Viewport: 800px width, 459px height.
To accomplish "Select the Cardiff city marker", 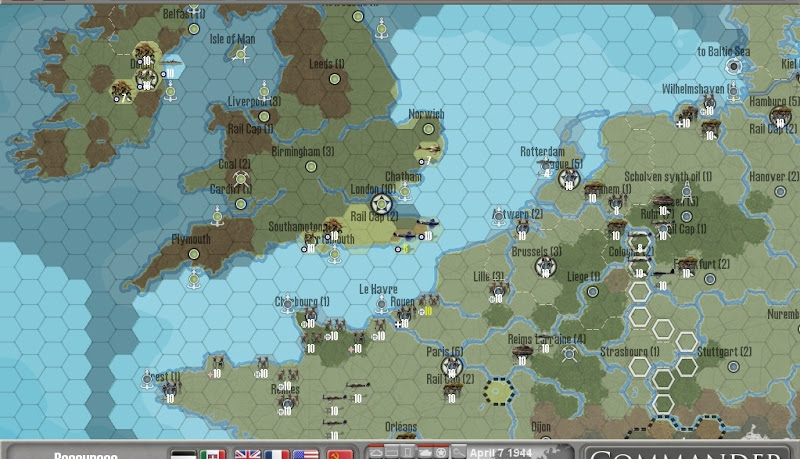I will point(241,203).
